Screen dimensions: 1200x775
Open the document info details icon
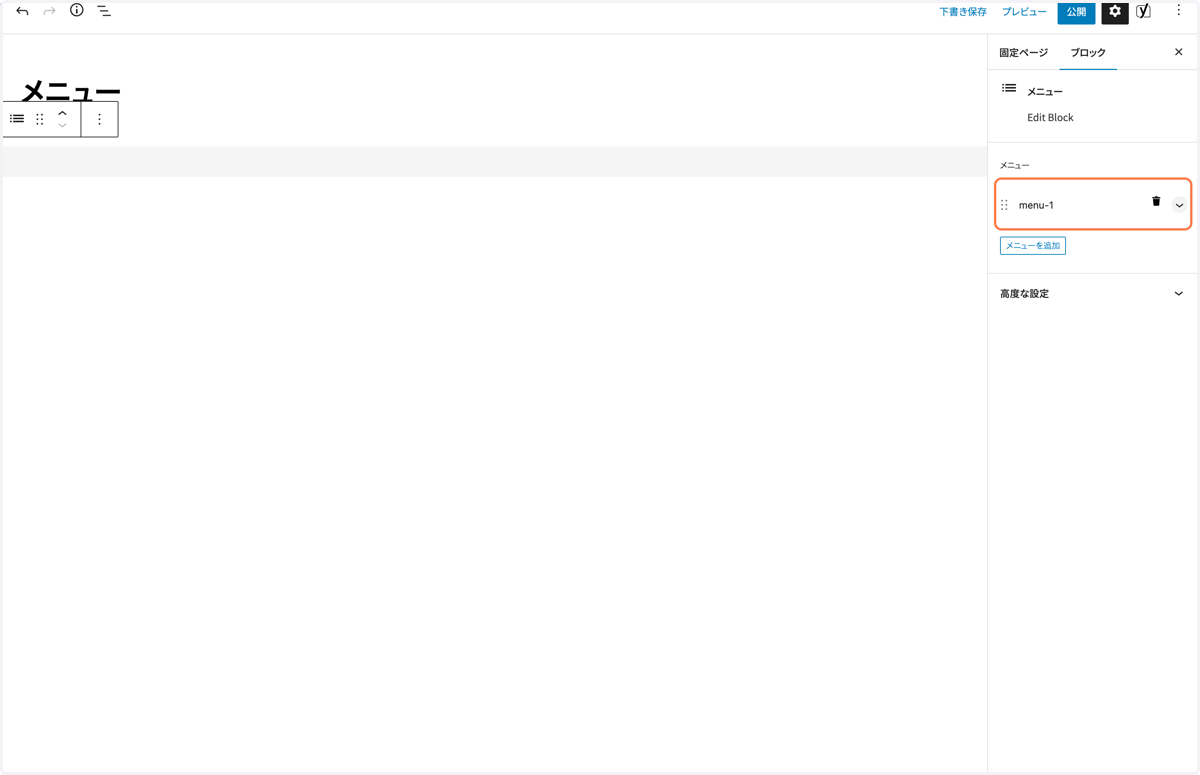pos(77,10)
